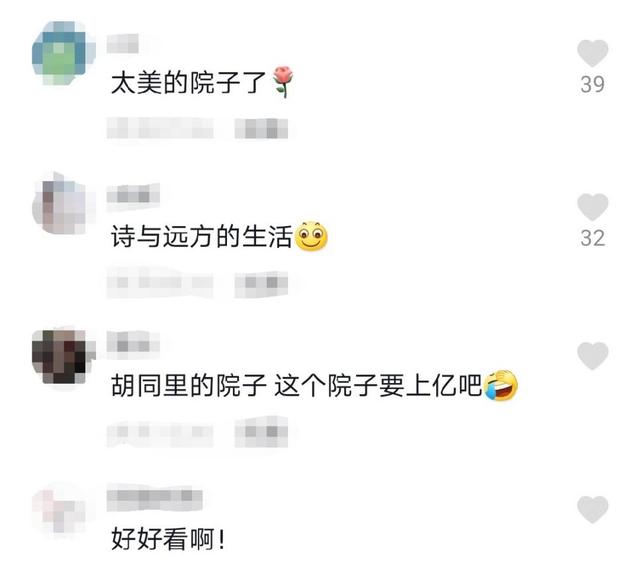Click reply label under 太美的院子了 comment
640x563 pixels.
point(261,129)
